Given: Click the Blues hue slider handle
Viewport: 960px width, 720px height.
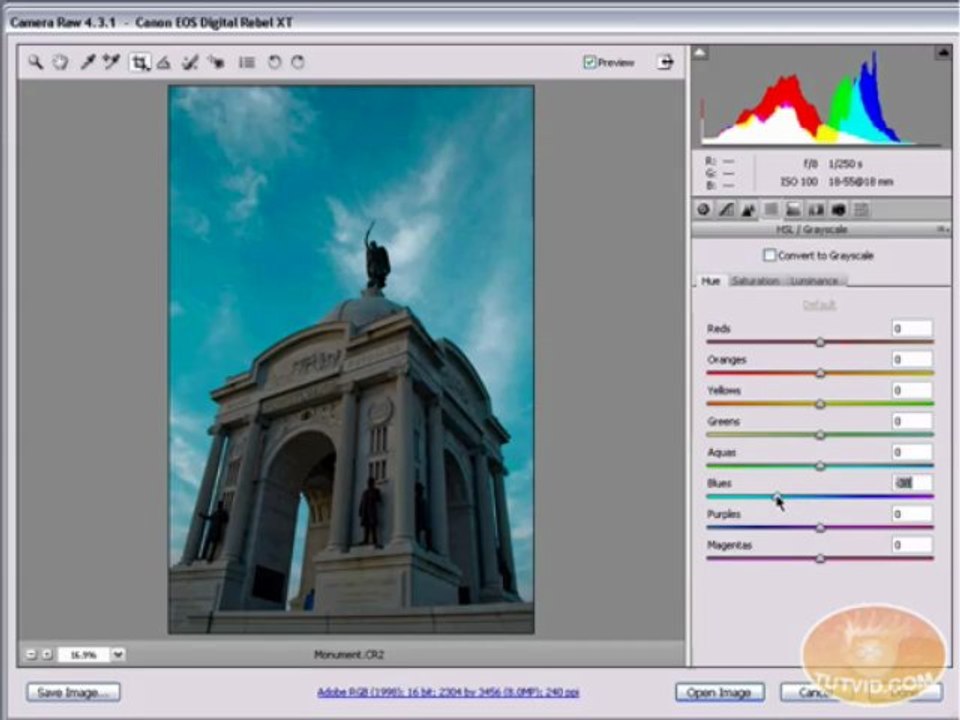Looking at the screenshot, I should click(776, 497).
